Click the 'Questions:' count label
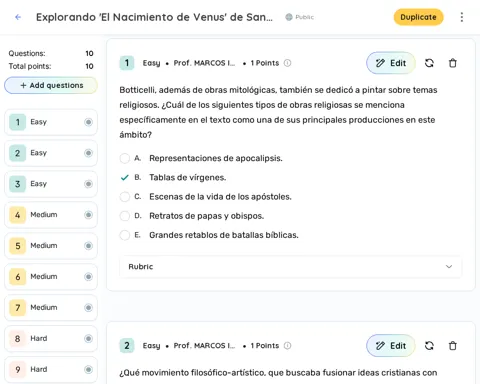This screenshot has width=480, height=384. (27, 53)
